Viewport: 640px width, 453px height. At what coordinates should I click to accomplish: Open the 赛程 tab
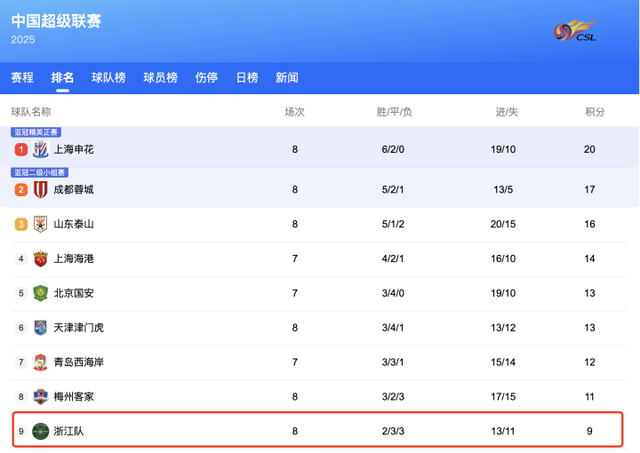coord(22,78)
